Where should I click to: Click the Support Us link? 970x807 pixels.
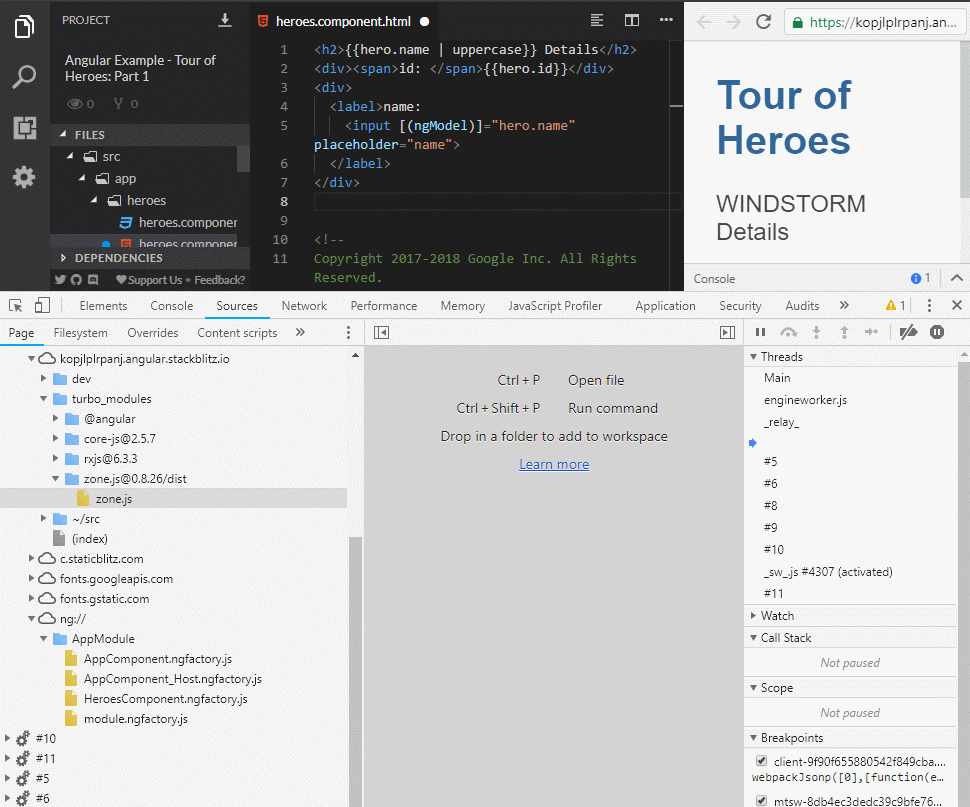tap(149, 280)
